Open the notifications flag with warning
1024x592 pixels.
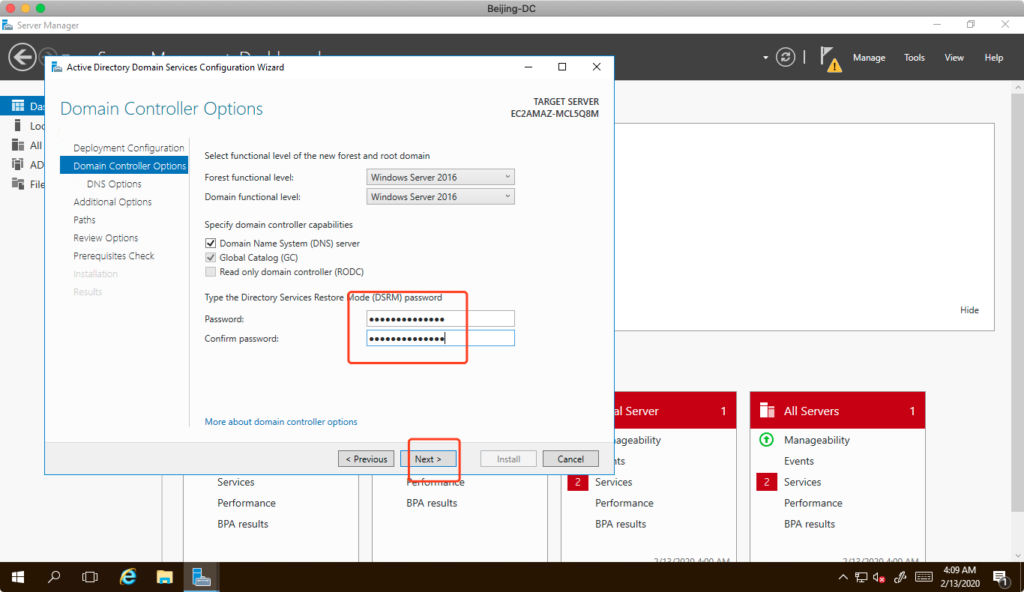pyautogui.click(x=829, y=58)
